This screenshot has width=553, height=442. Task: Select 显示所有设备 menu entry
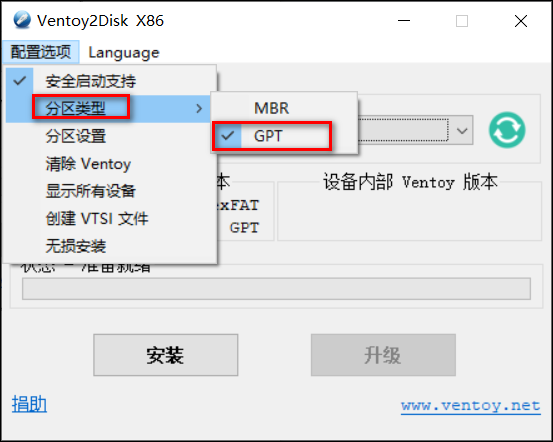(x=110, y=191)
